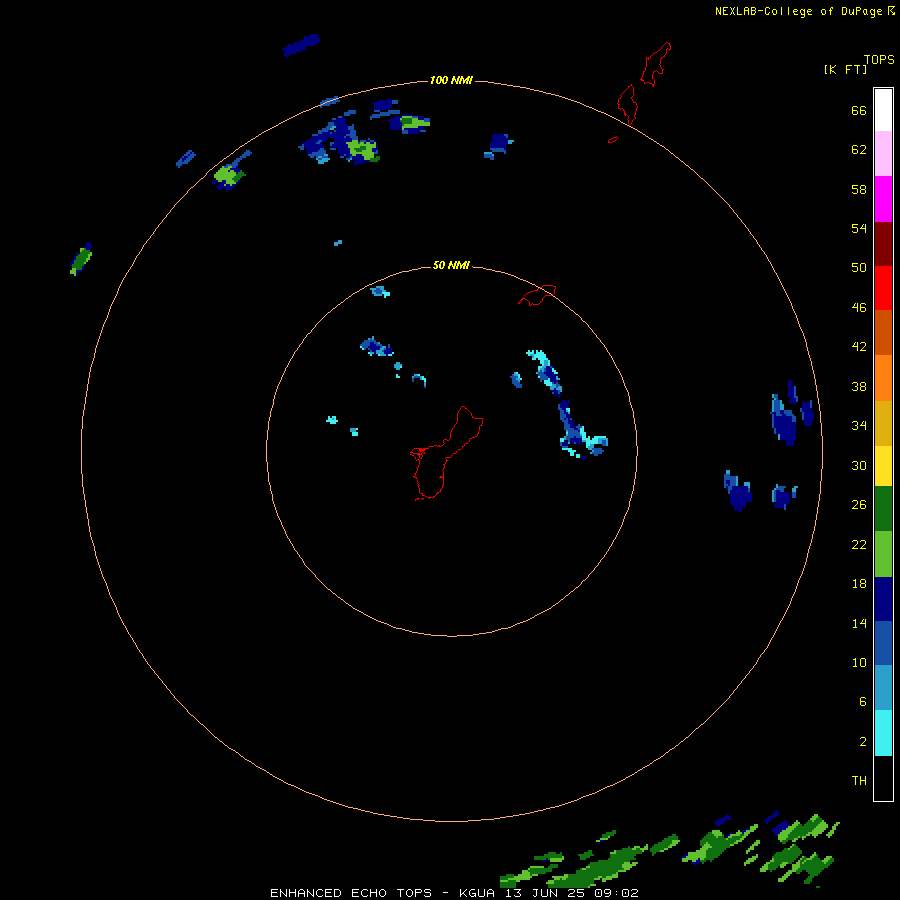Click the Rota island outline on 50 NMI ring

(x=537, y=295)
